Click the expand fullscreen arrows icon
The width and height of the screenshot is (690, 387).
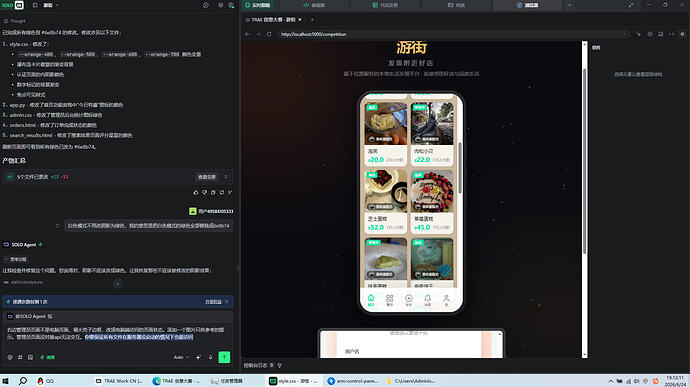pyautogui.click(x=631, y=5)
